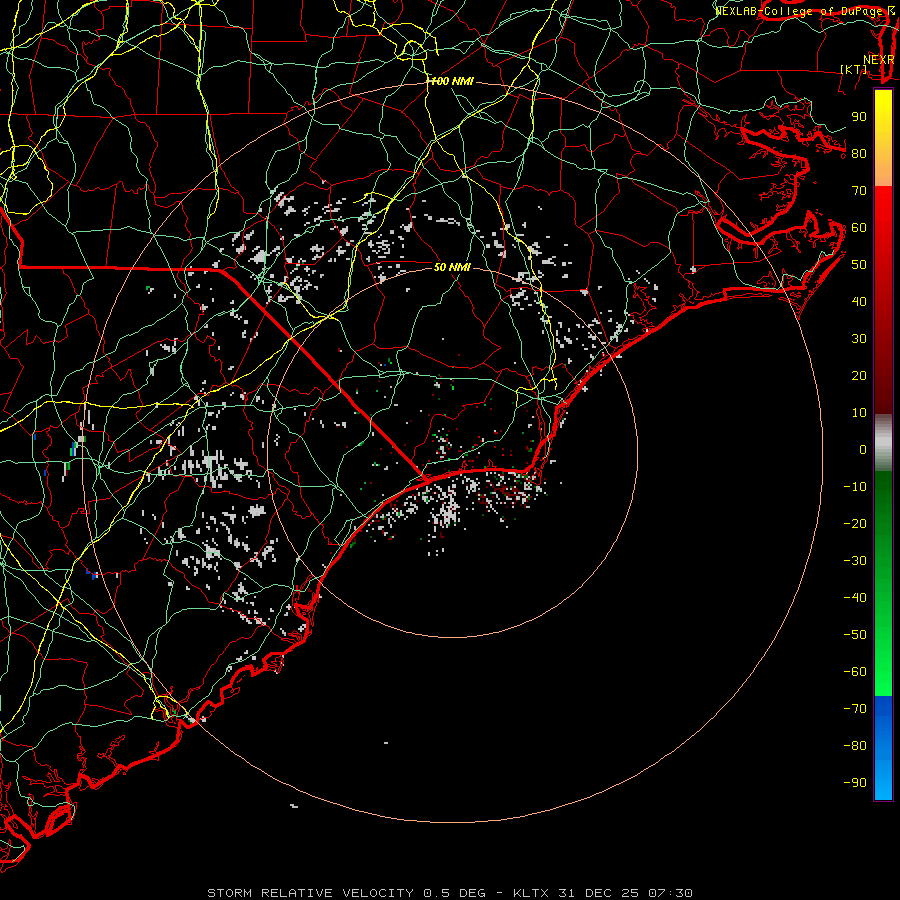Click the 10 label on velocity scale

click(859, 413)
